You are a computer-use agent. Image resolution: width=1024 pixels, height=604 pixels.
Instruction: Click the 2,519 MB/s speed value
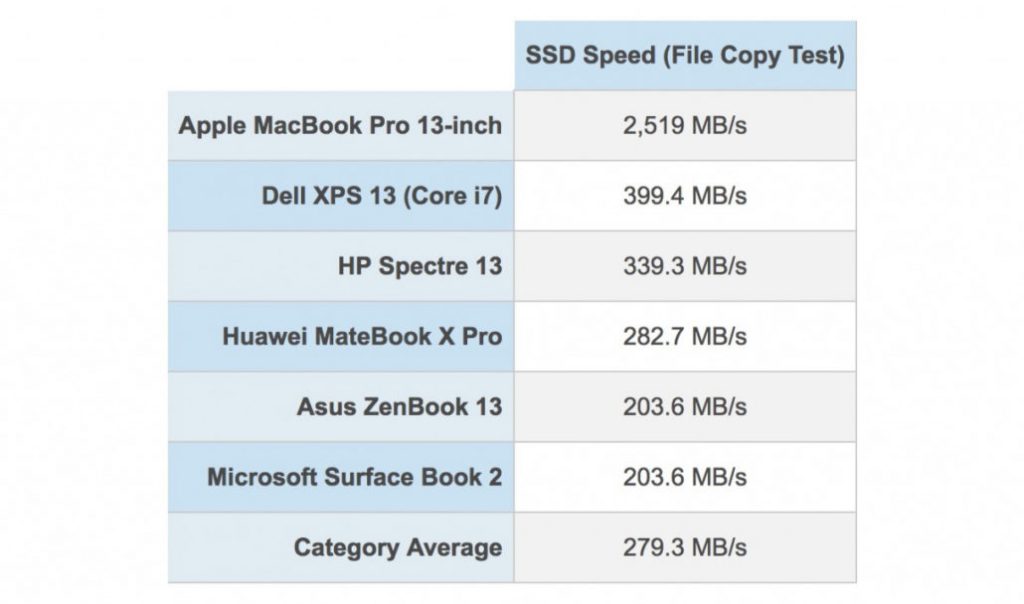click(684, 125)
